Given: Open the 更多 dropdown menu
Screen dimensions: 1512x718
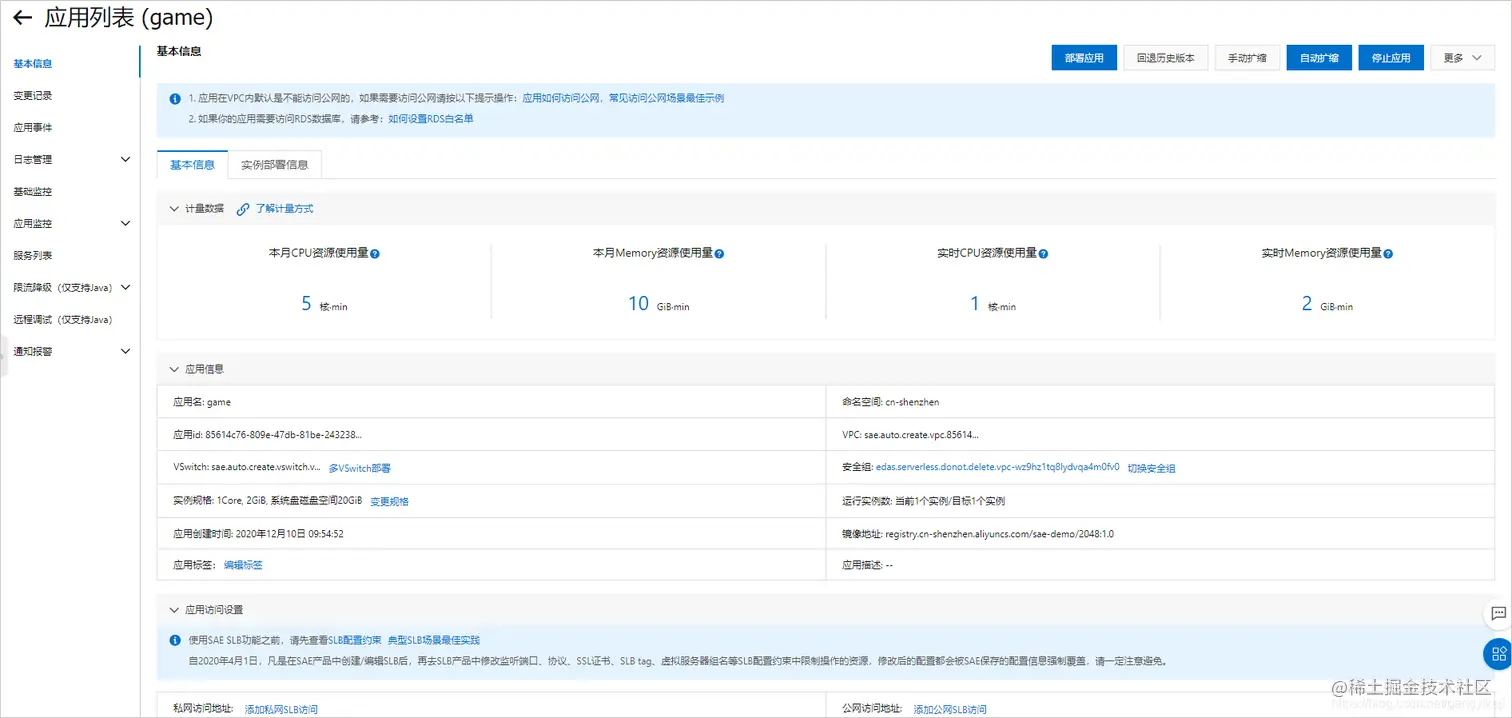Looking at the screenshot, I should (x=1462, y=57).
